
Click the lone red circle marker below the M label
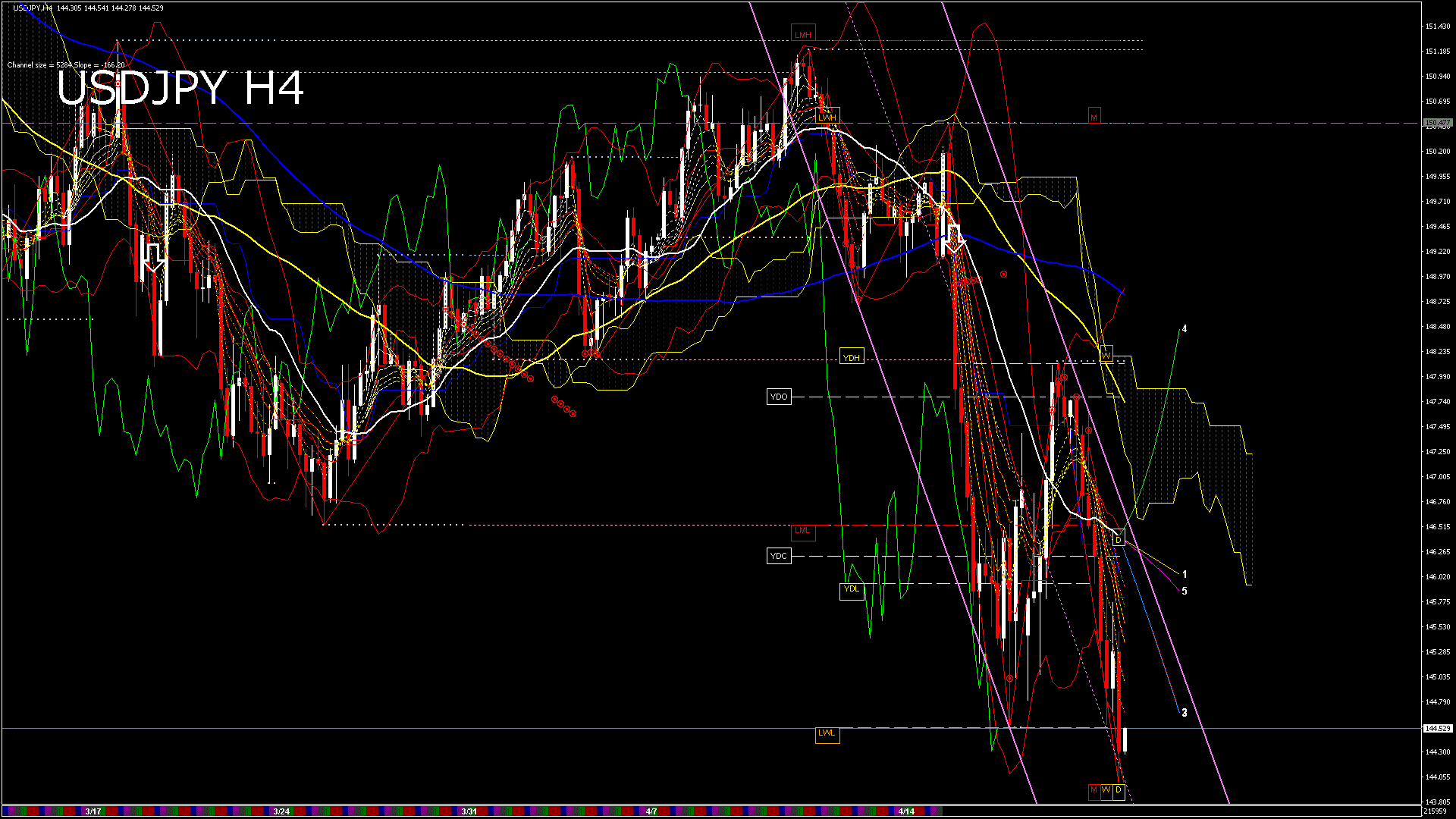[1004, 274]
